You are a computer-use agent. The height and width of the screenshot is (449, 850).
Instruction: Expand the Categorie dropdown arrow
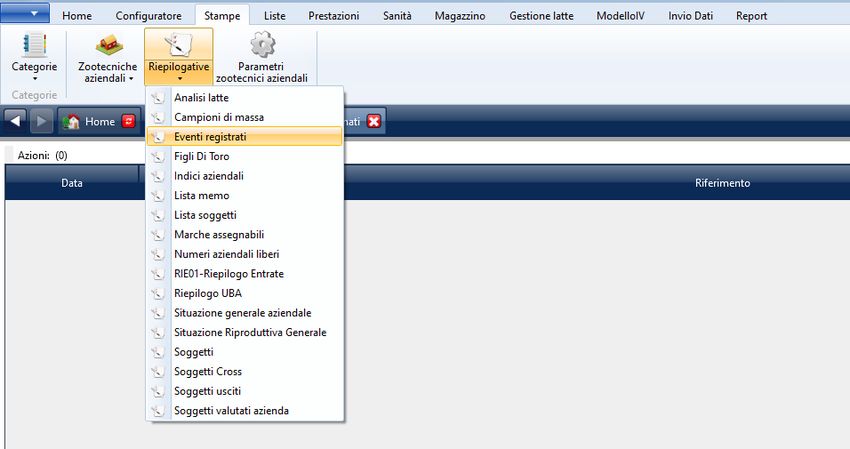click(34, 78)
